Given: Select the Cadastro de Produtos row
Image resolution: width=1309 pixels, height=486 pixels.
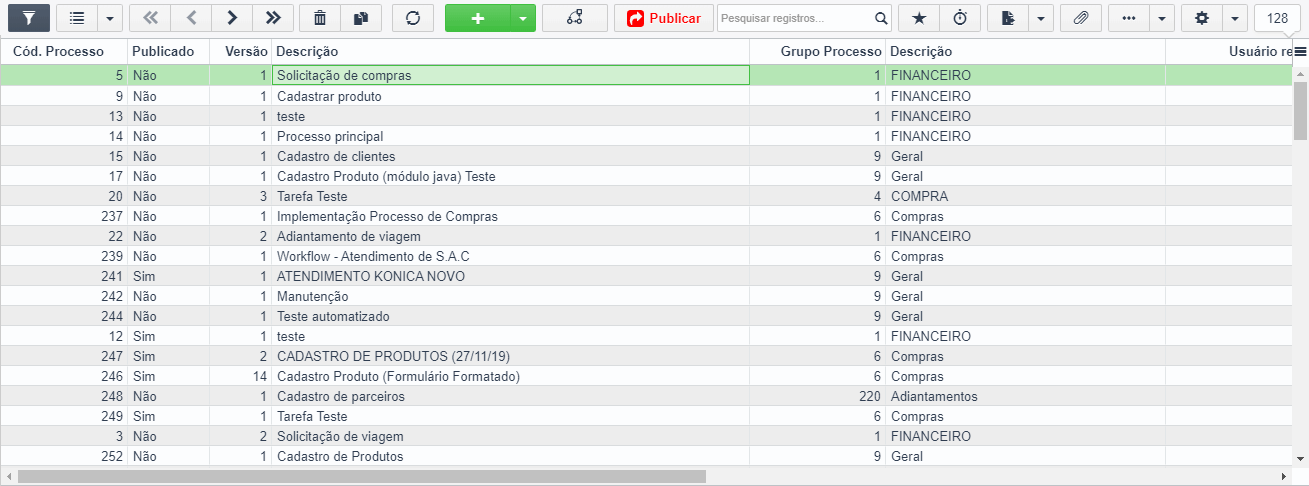Looking at the screenshot, I should 646,456.
